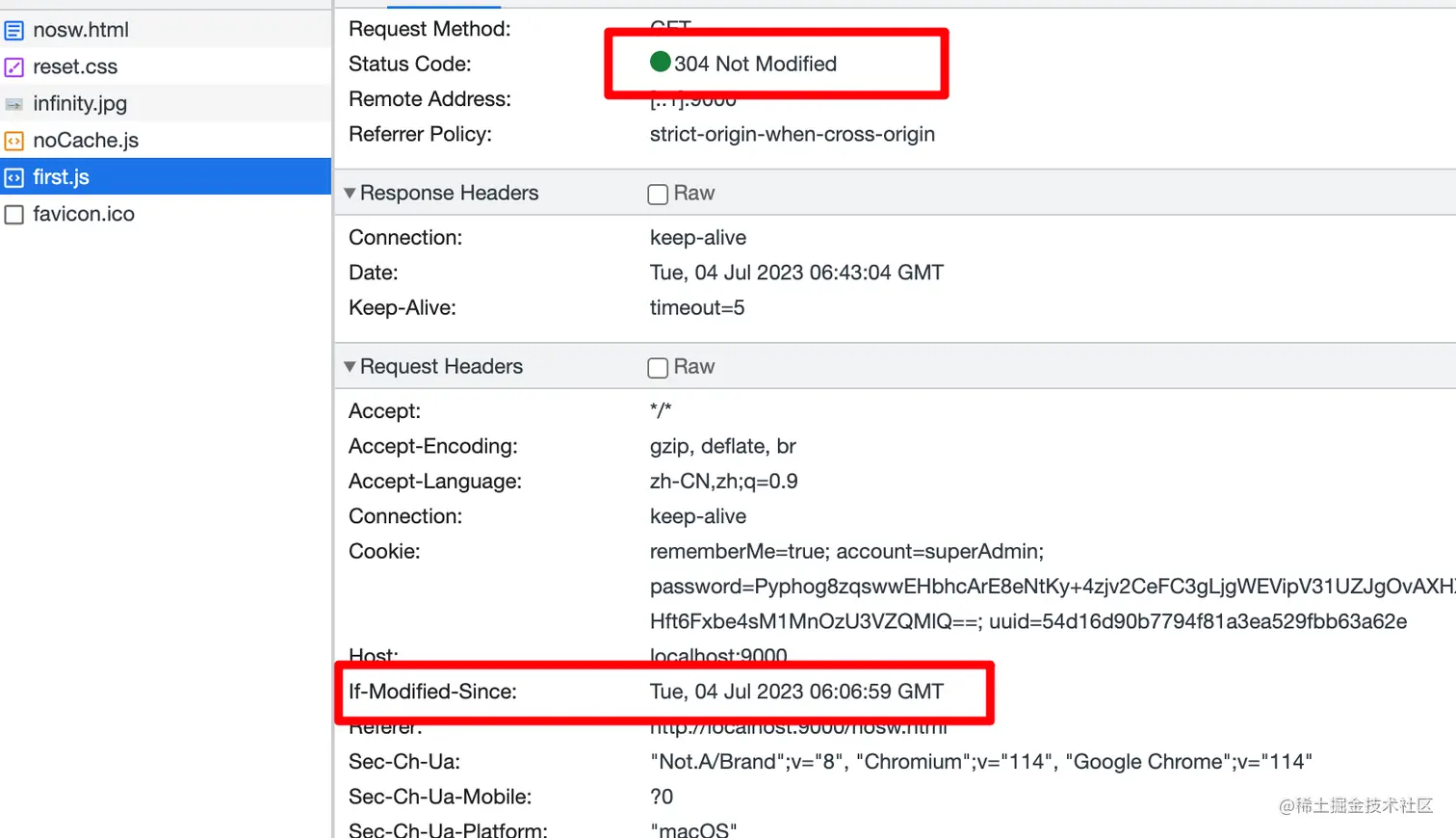Image resolution: width=1456 pixels, height=838 pixels.
Task: Click the gzip, deflate, br encoding value
Action: point(723,446)
